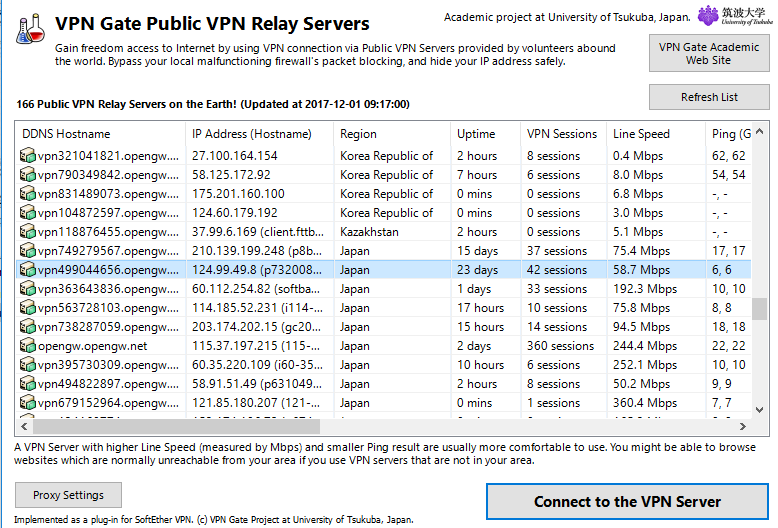Click server icon for vpn104872597 row

pyautogui.click(x=28, y=213)
